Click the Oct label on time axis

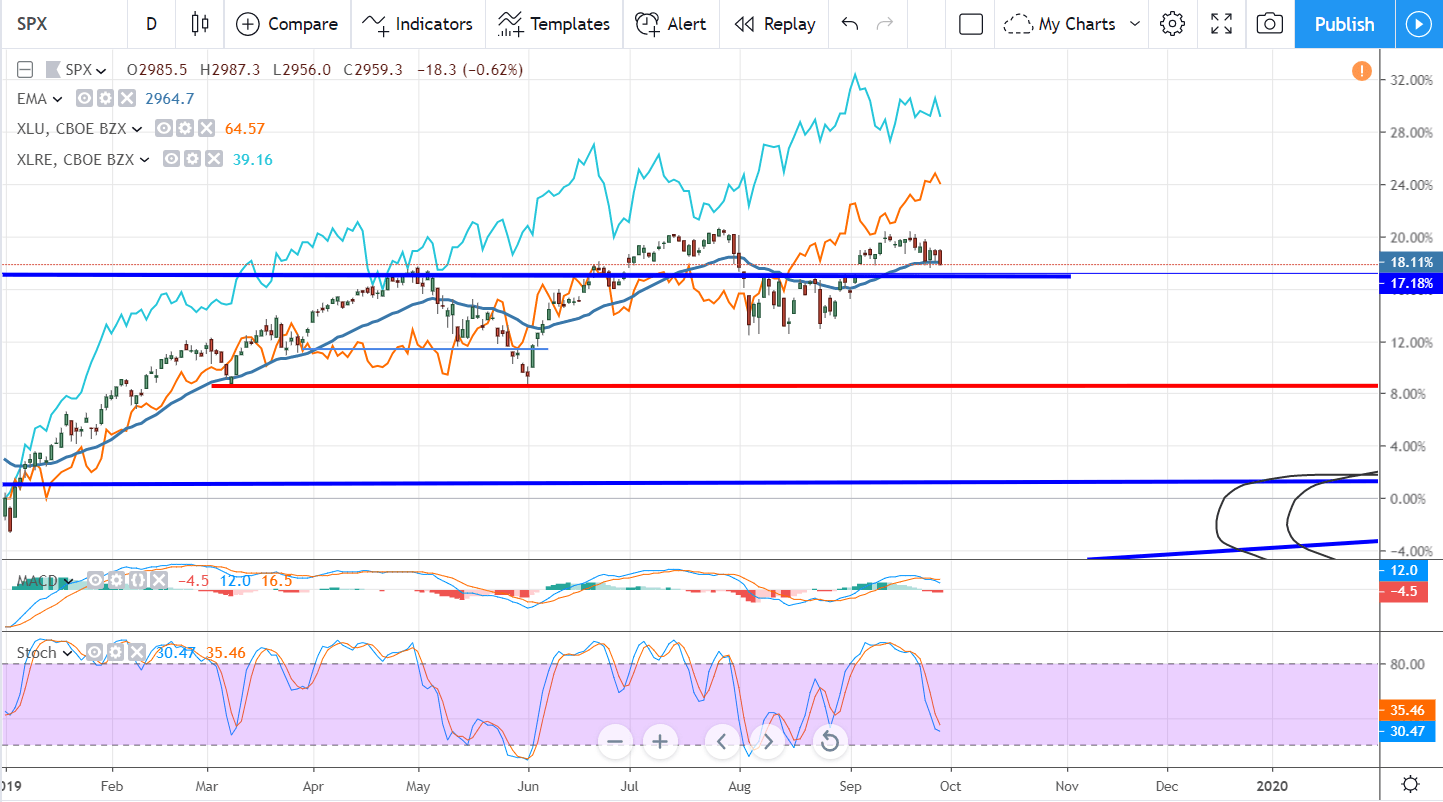point(950,785)
